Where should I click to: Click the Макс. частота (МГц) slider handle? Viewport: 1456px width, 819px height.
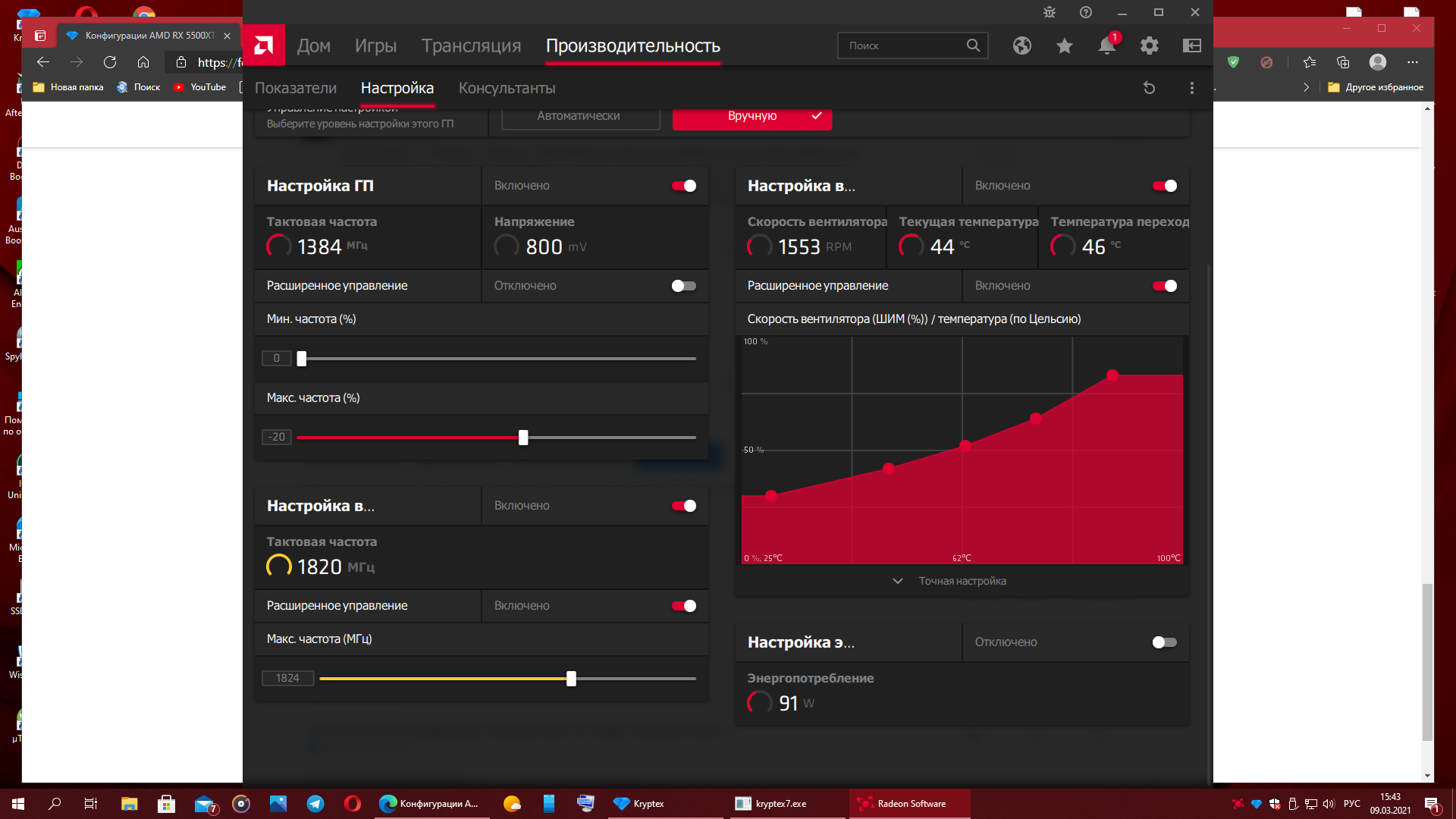pos(572,679)
